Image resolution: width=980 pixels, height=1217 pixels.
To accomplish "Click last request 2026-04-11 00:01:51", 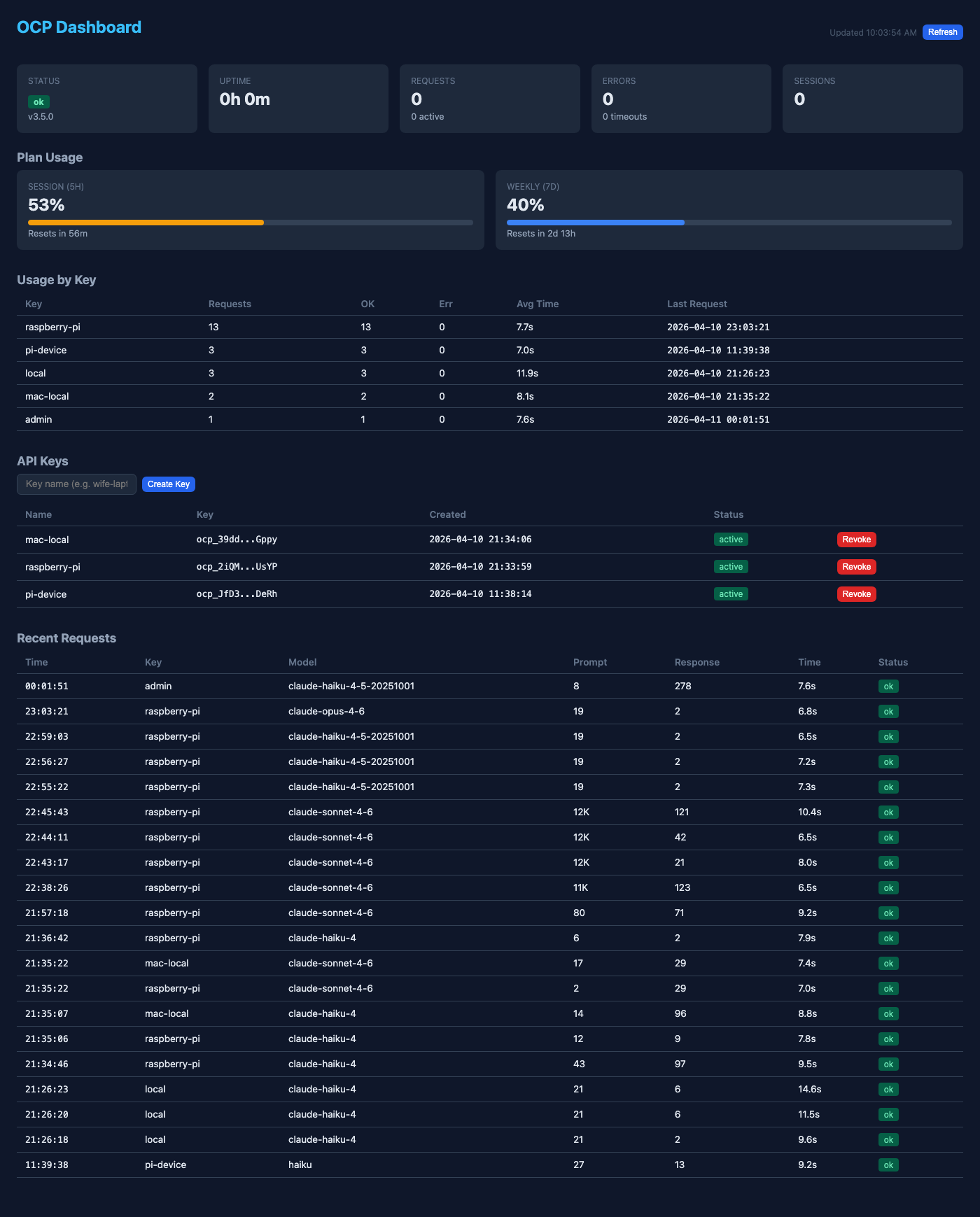I will click(718, 420).
